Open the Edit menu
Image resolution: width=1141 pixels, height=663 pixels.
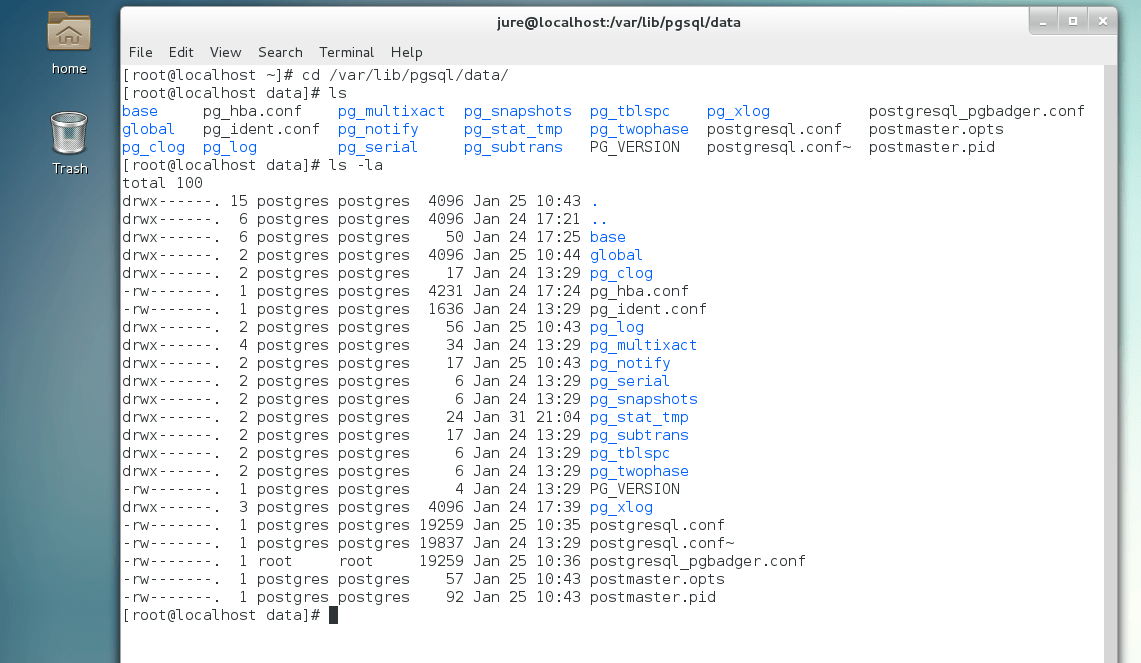click(181, 52)
